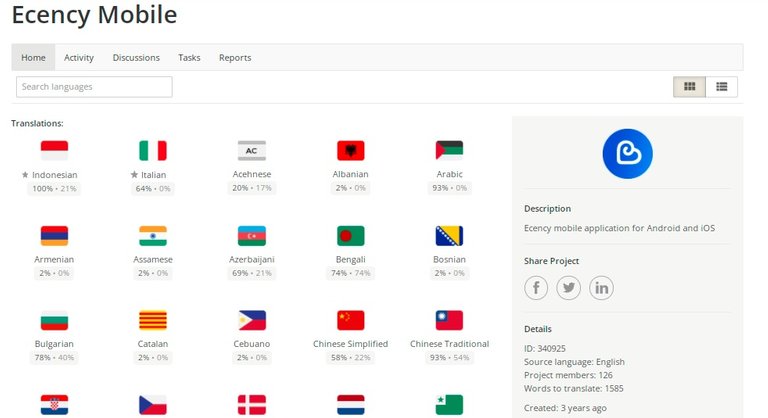Screen dimensions: 768x418
Task: Click Italian progress 64% • 0%
Action: (153, 189)
